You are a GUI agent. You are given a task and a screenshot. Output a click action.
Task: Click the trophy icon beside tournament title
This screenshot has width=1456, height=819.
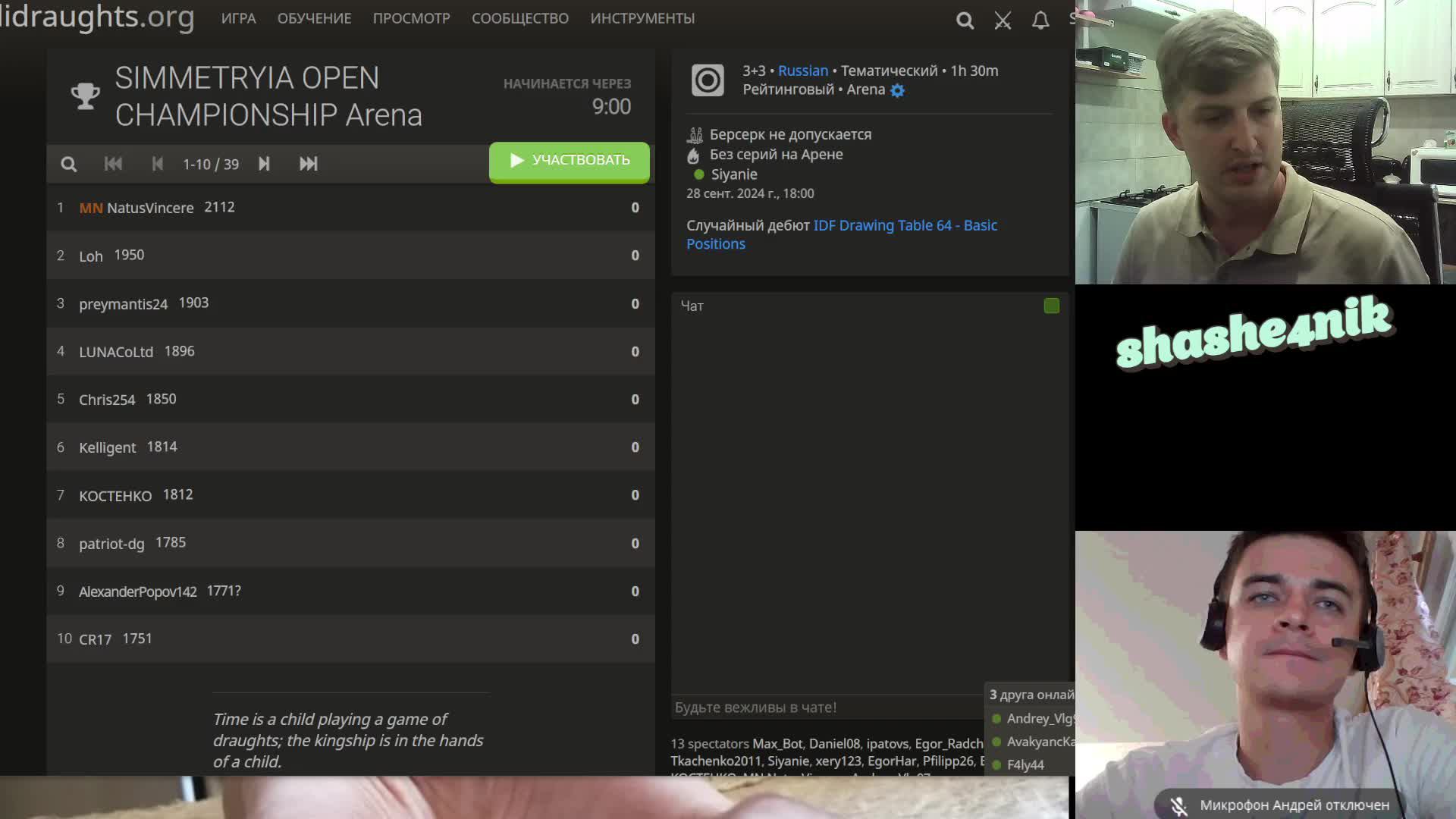point(86,96)
